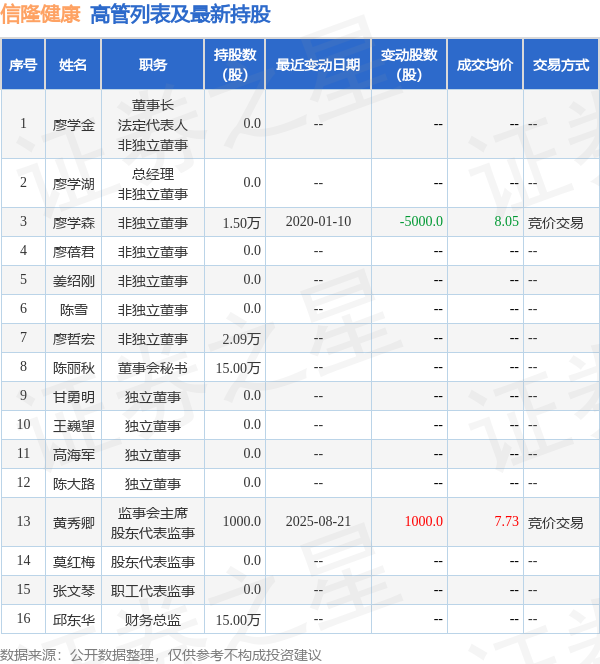The image size is (600, 664).
Task: Click the 监事会主席 股东代表监事 cell
Action: tap(152, 523)
